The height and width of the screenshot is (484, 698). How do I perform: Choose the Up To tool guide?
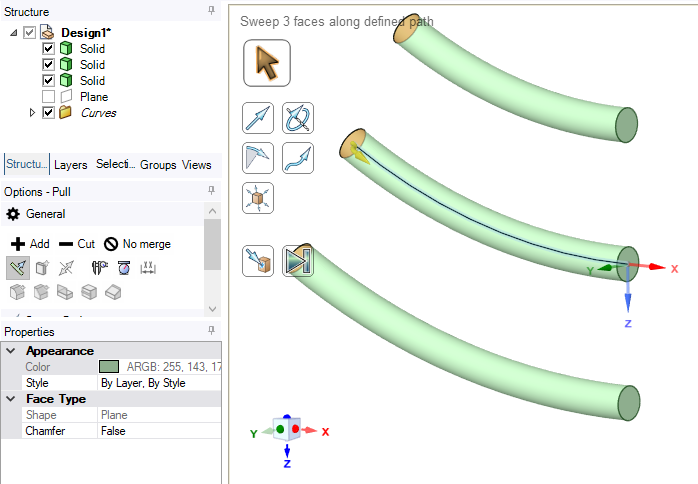click(258, 261)
